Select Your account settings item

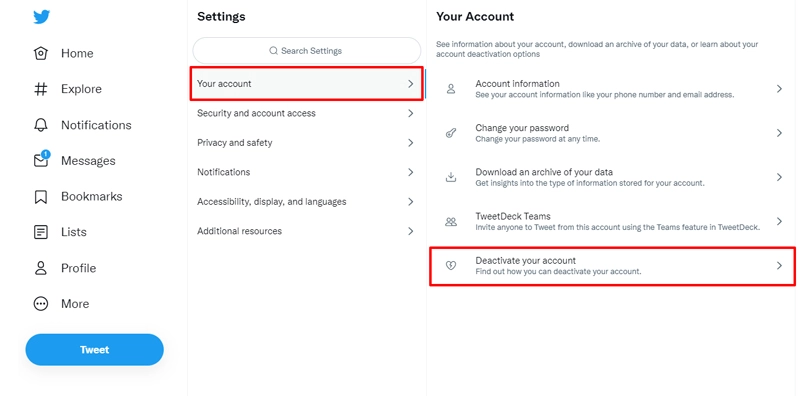[x=306, y=84]
